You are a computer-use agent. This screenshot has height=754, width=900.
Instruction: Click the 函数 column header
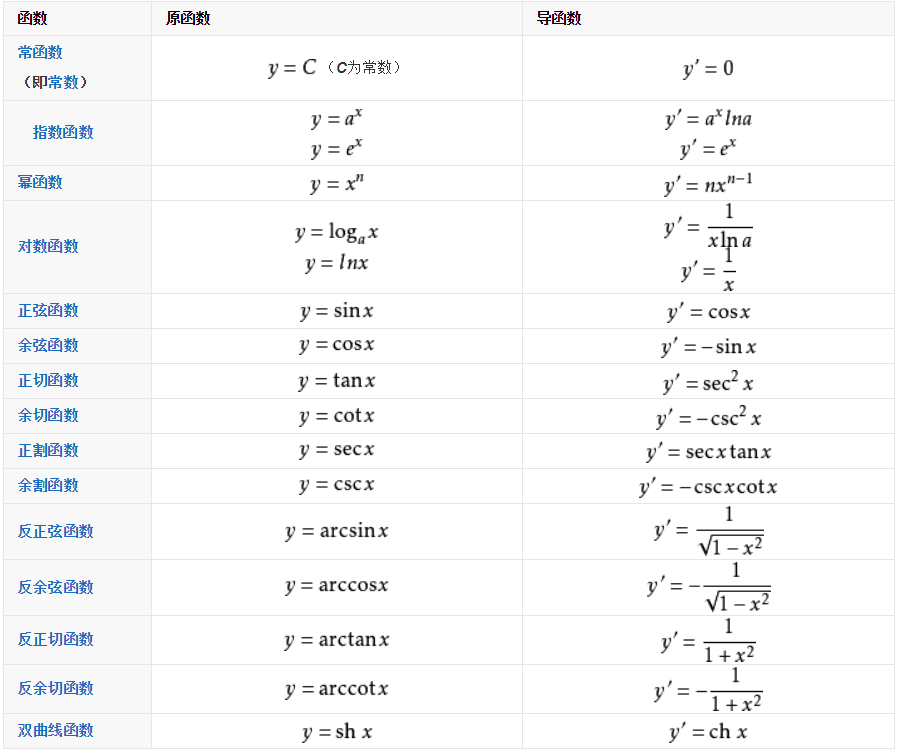(x=32, y=19)
